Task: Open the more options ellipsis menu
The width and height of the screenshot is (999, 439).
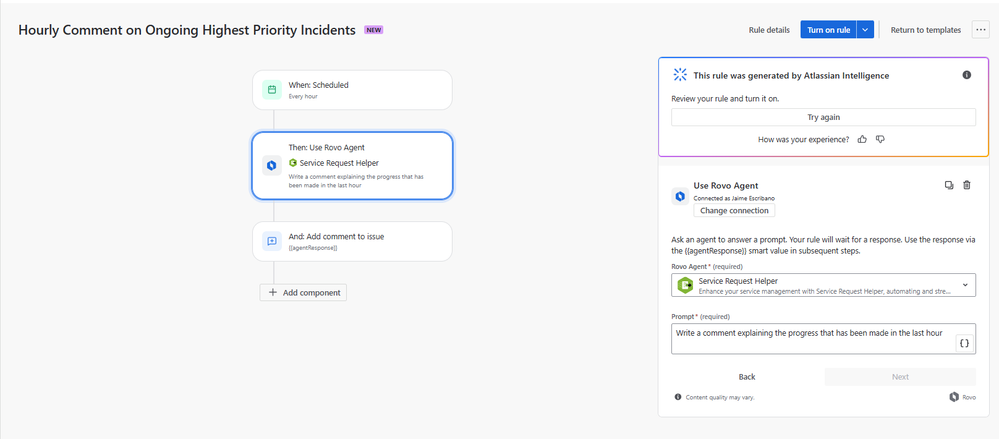Action: point(981,30)
